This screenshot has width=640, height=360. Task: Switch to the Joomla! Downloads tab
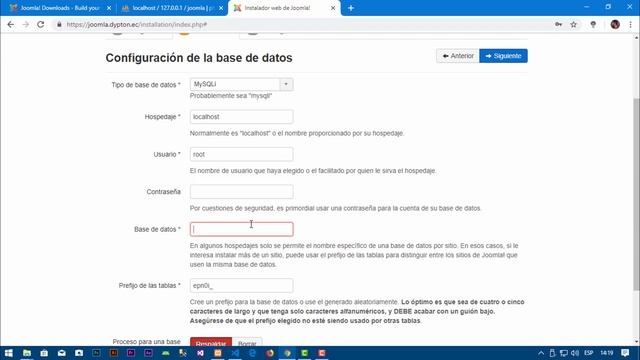point(60,8)
